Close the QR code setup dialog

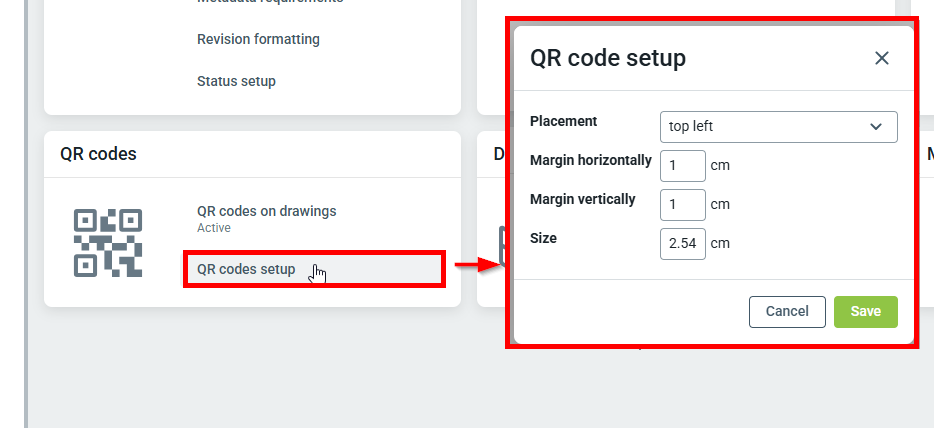tap(881, 58)
